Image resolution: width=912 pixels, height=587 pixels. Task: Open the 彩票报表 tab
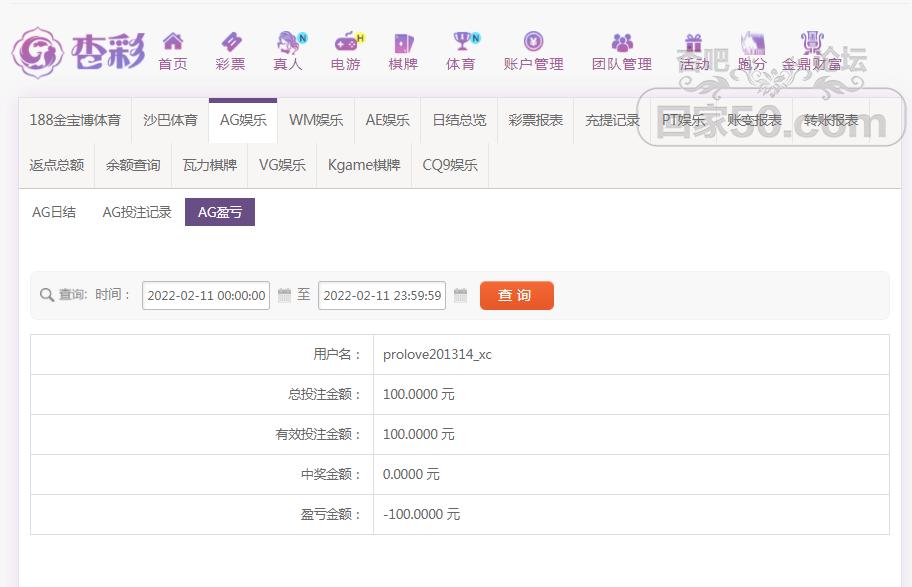(536, 120)
